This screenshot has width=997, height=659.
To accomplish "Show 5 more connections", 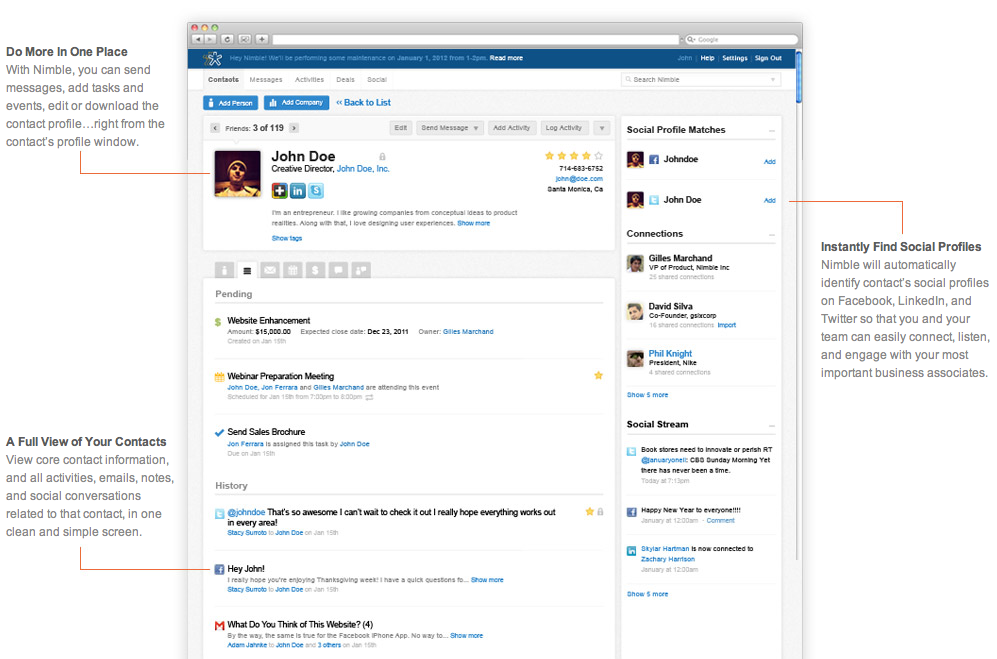I will [647, 395].
